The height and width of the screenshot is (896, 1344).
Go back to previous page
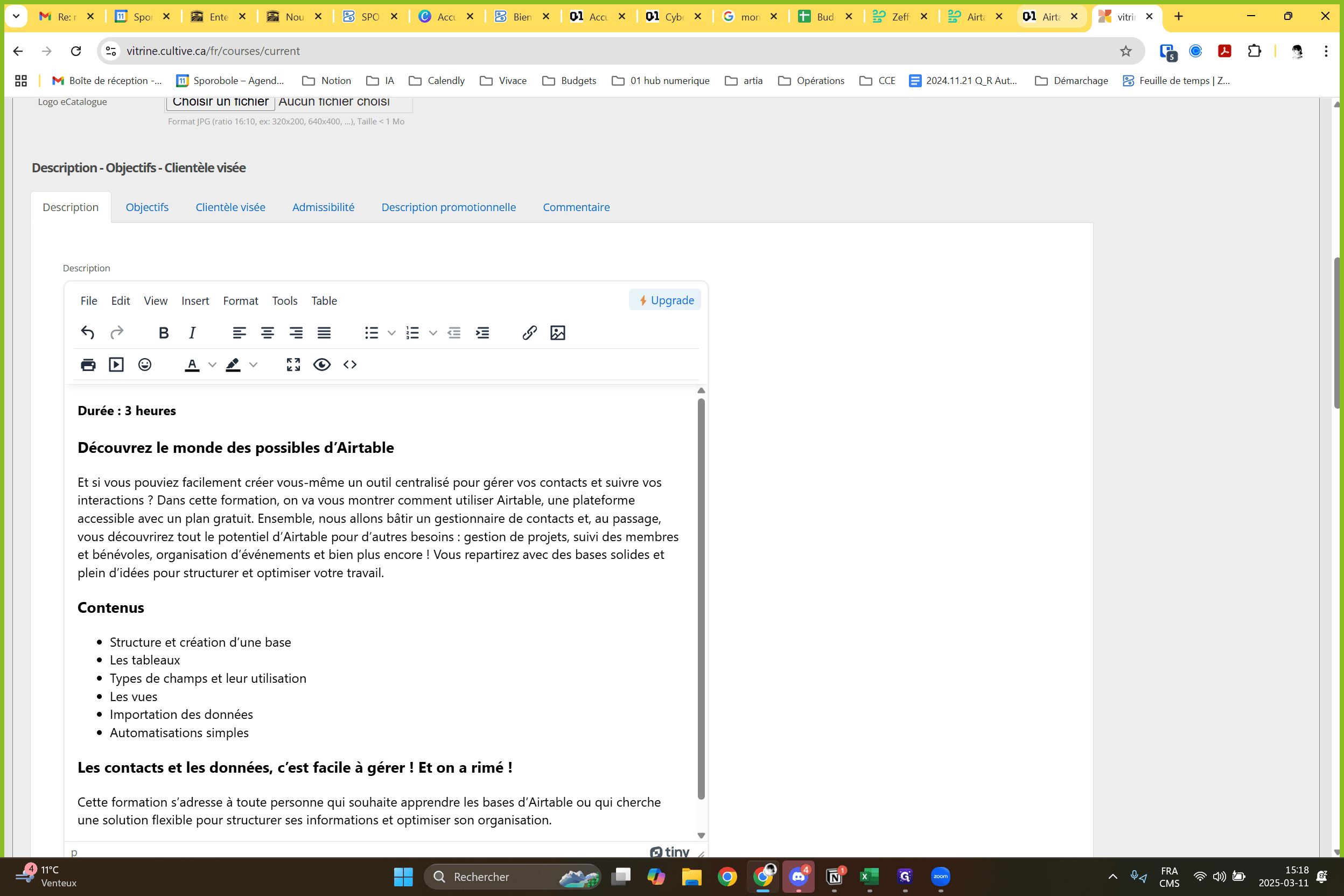click(18, 51)
